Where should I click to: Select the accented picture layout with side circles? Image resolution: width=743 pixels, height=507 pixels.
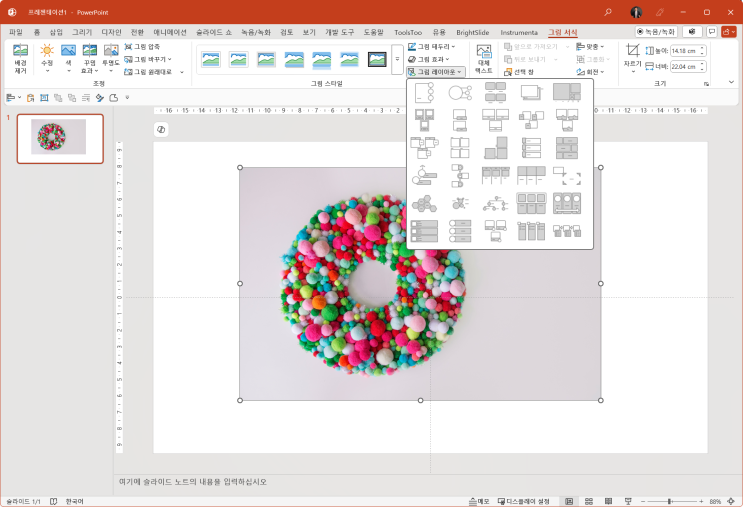(x=424, y=92)
